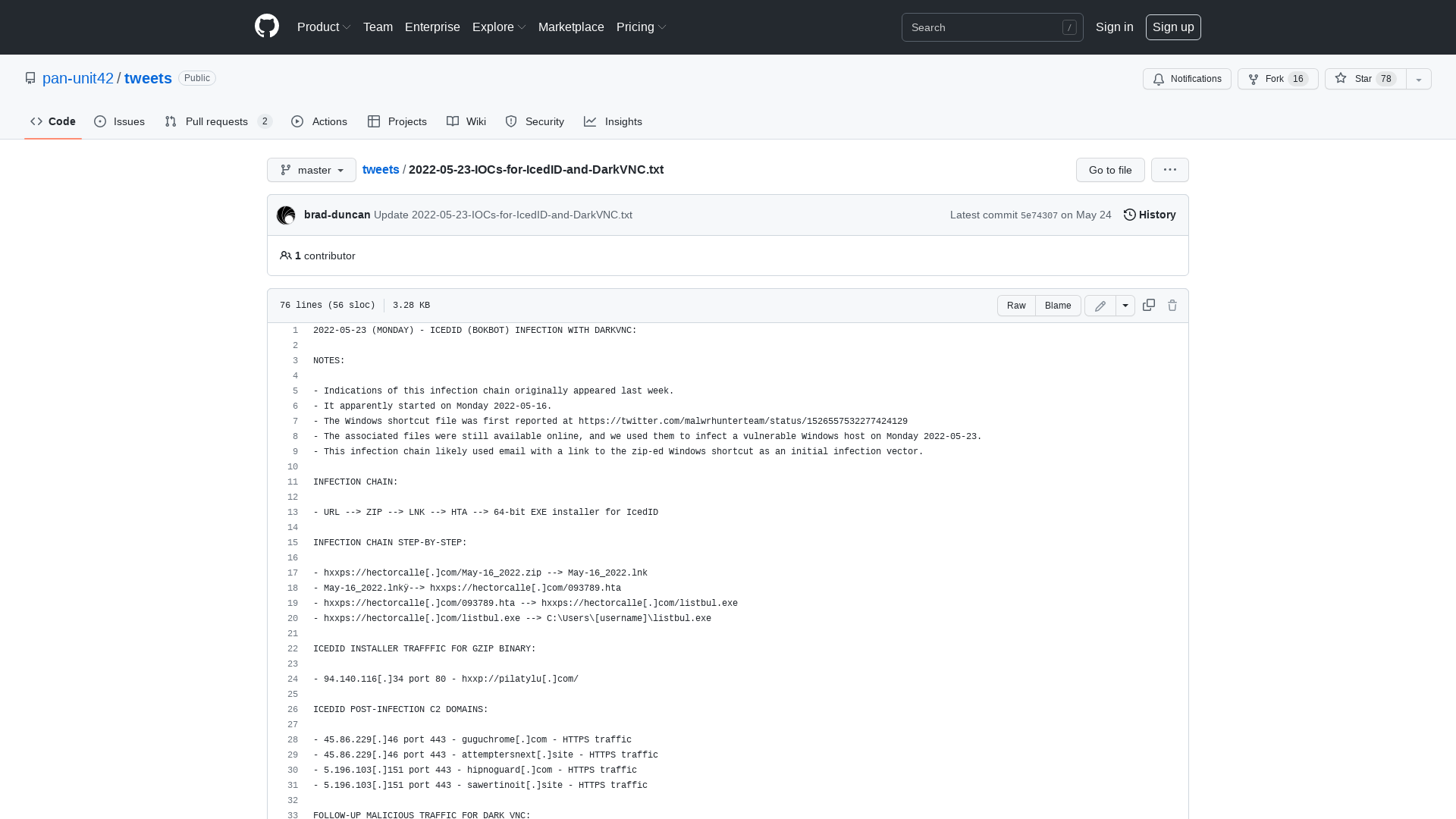This screenshot has height=819, width=1456.
Task: Select the Code tab
Action: 53,121
